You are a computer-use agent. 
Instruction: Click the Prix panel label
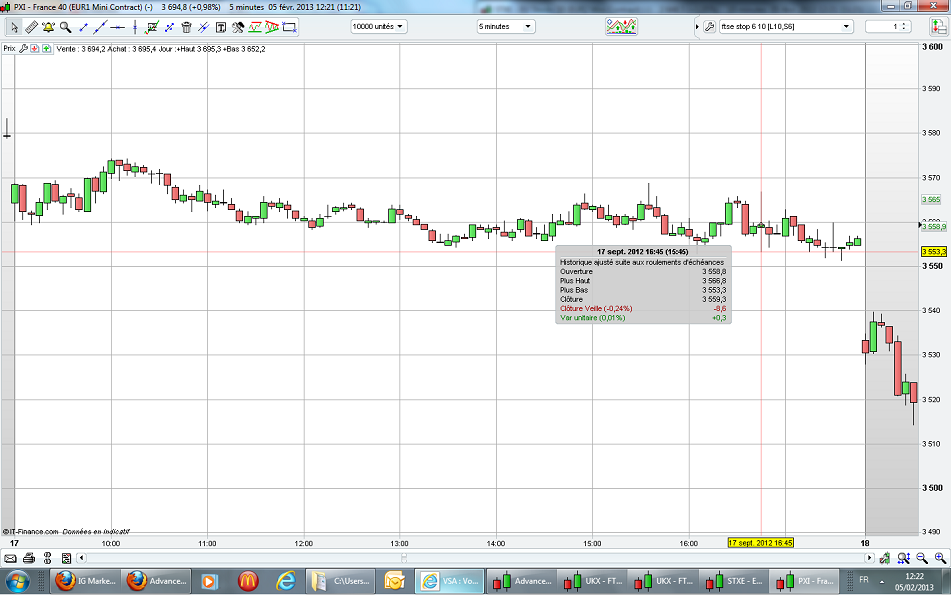pos(9,49)
